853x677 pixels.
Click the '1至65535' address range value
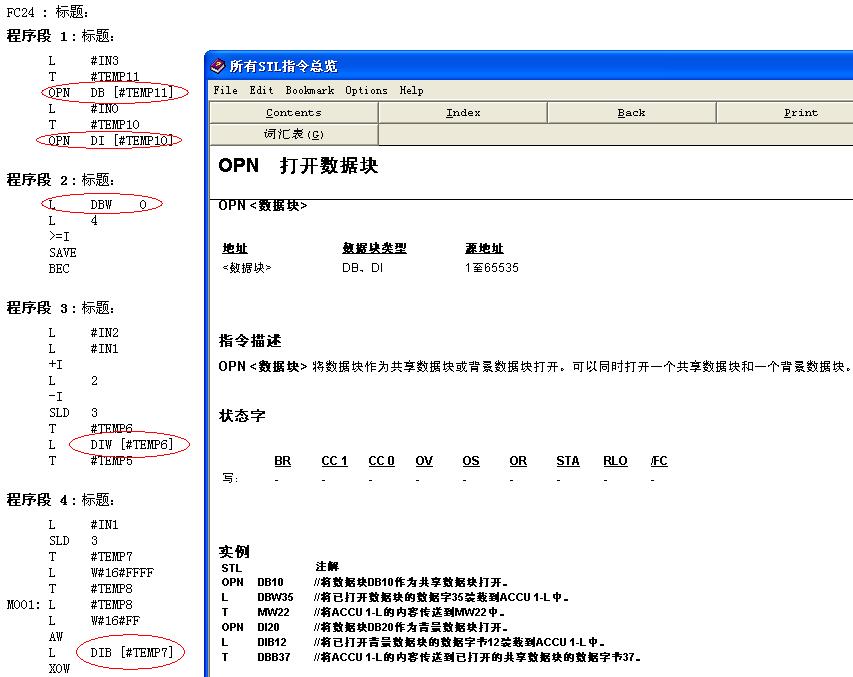[x=492, y=268]
